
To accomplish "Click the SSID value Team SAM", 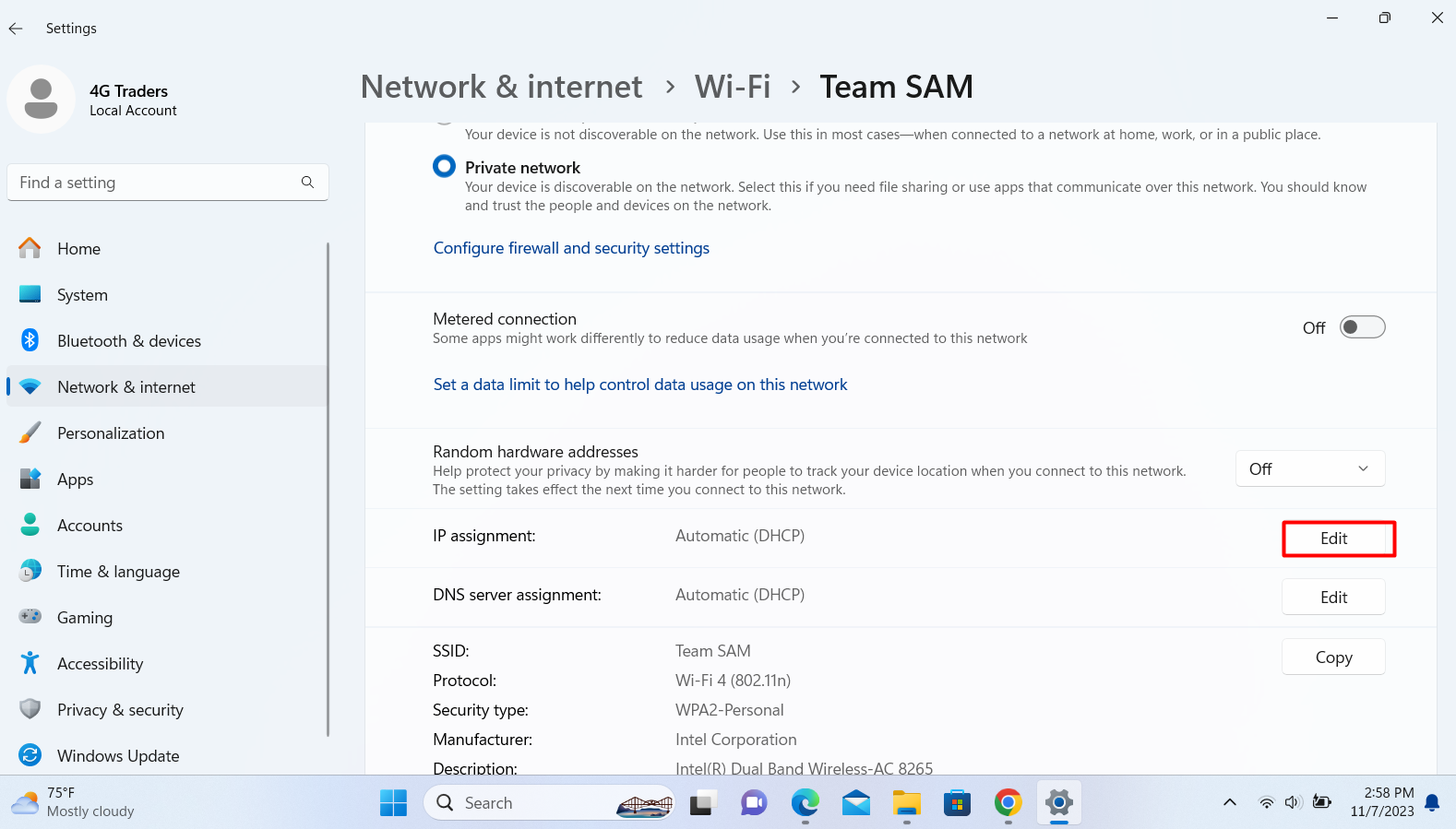I will pyautogui.click(x=712, y=651).
